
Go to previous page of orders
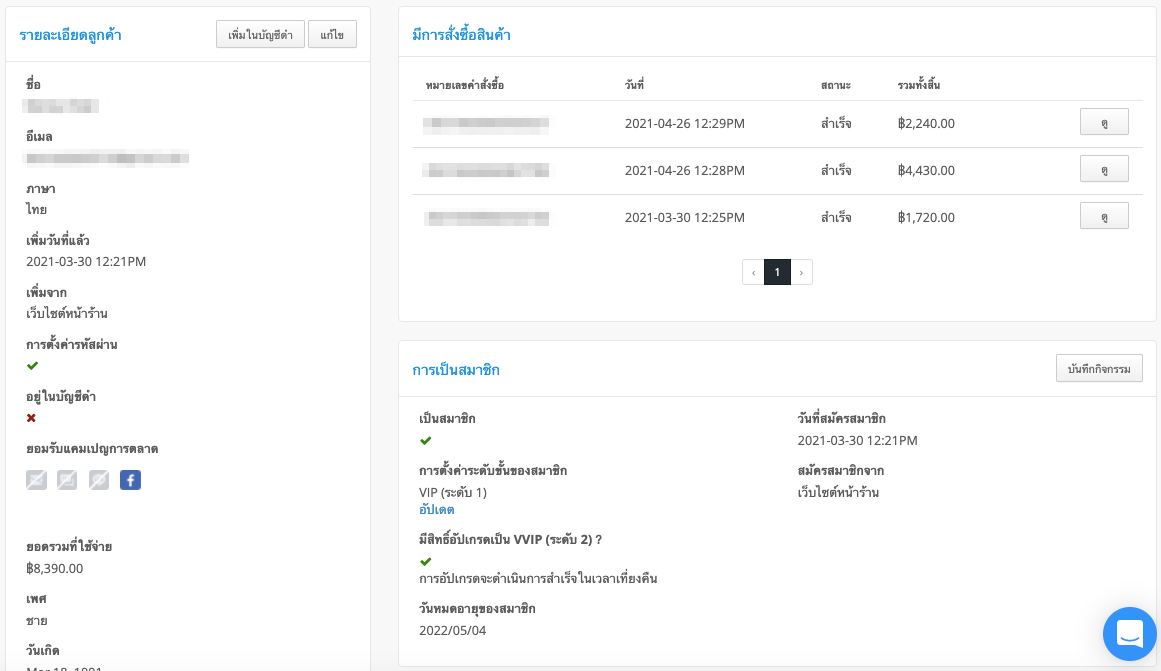753,272
